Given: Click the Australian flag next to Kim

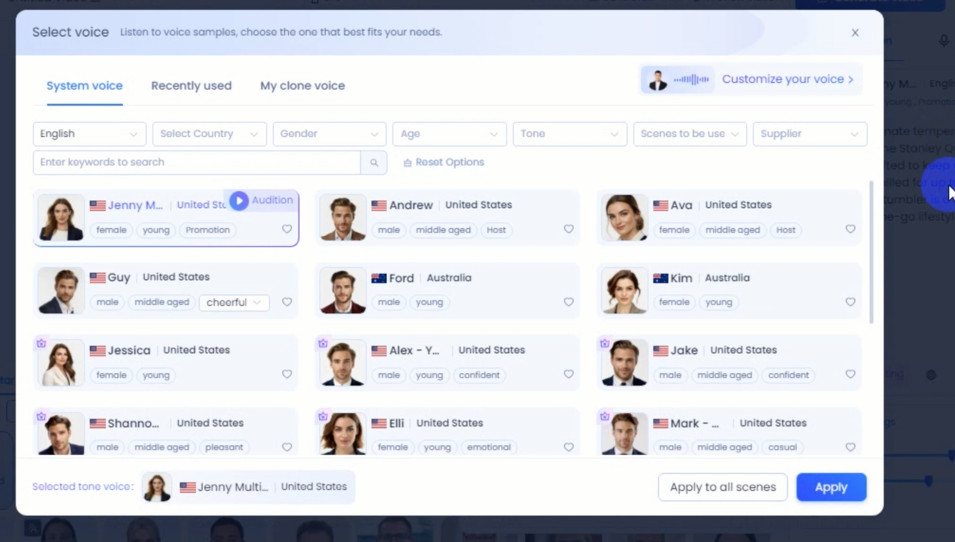Looking at the screenshot, I should [x=660, y=278].
